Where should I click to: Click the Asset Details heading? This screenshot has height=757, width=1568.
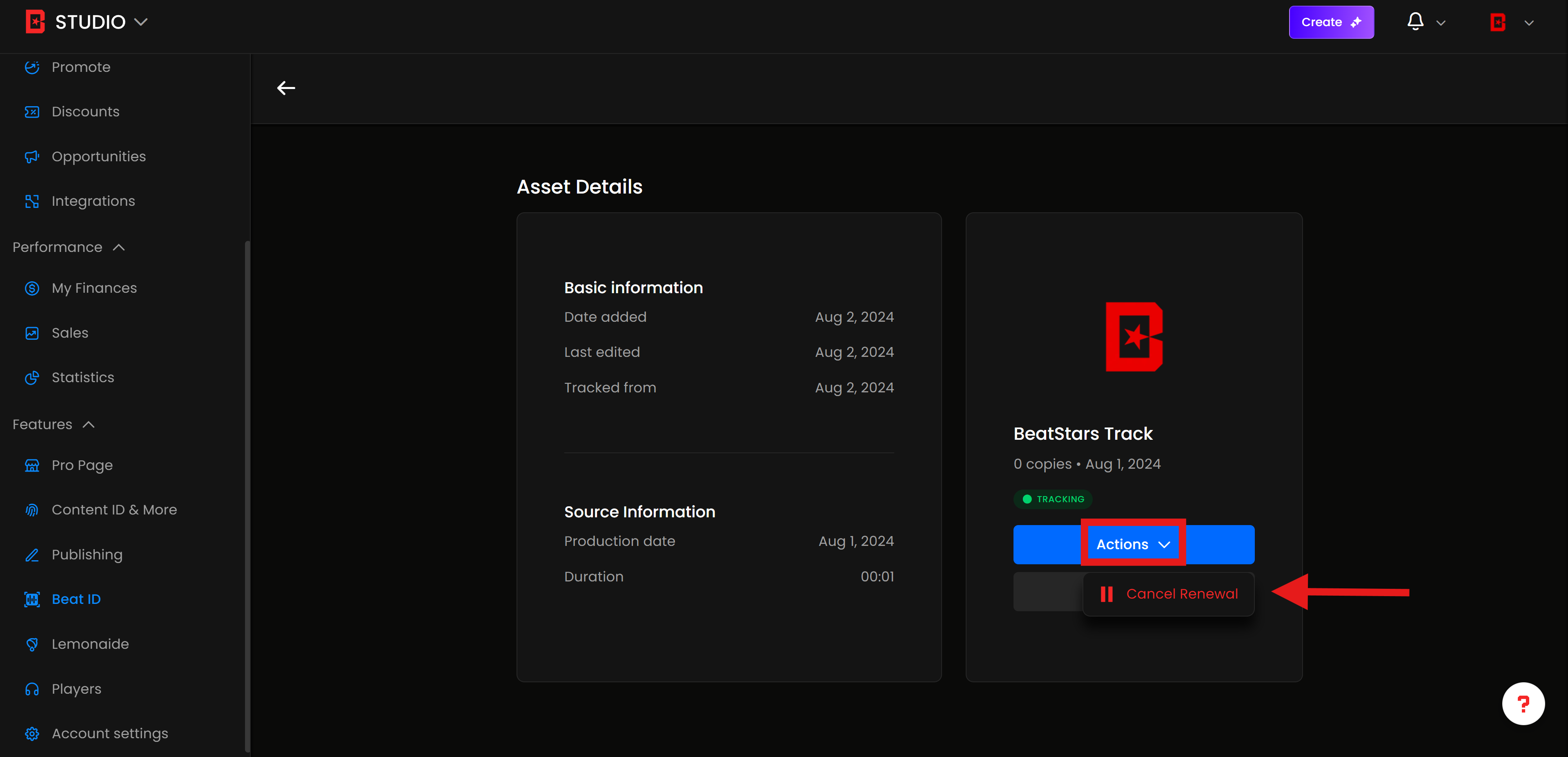[x=579, y=187]
